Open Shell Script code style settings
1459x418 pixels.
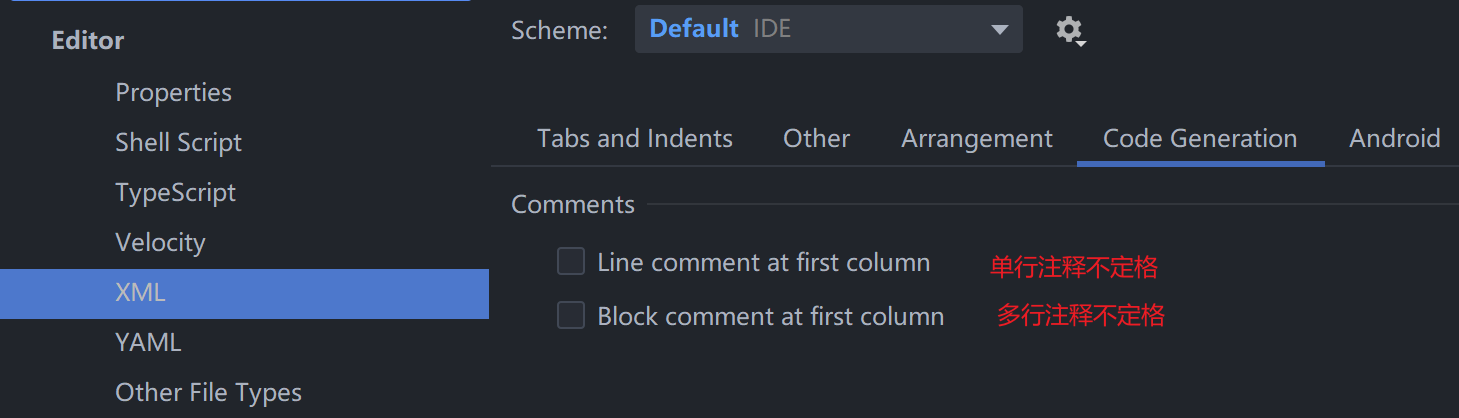(178, 142)
